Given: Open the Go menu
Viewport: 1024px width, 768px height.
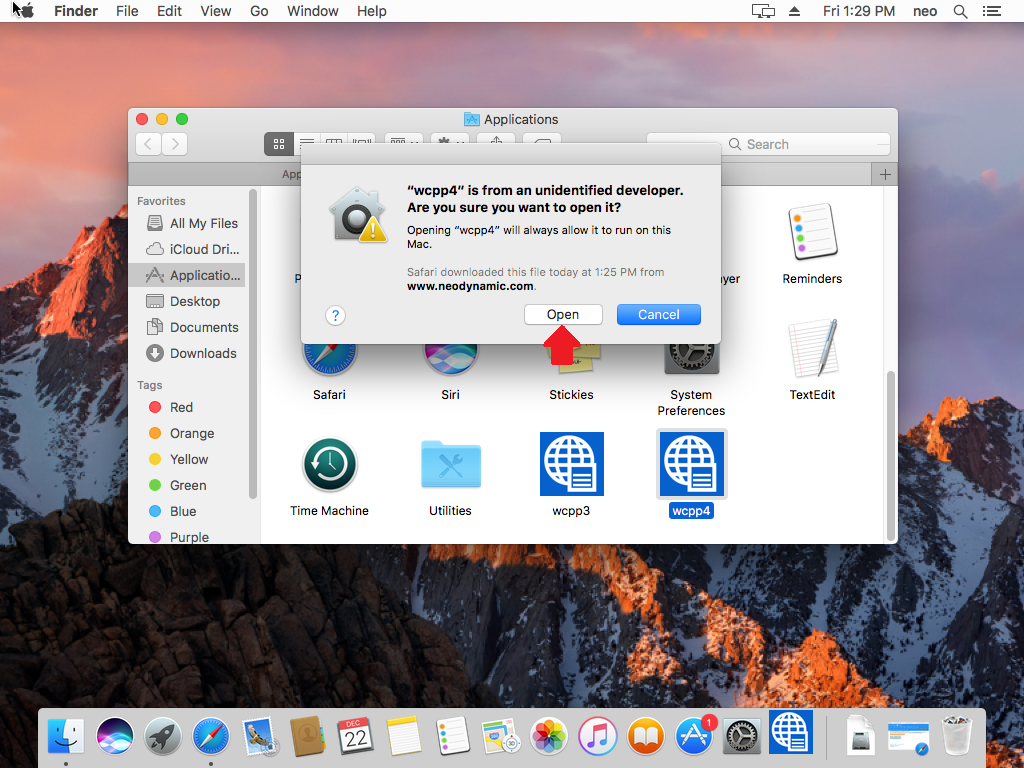Looking at the screenshot, I should pyautogui.click(x=259, y=11).
